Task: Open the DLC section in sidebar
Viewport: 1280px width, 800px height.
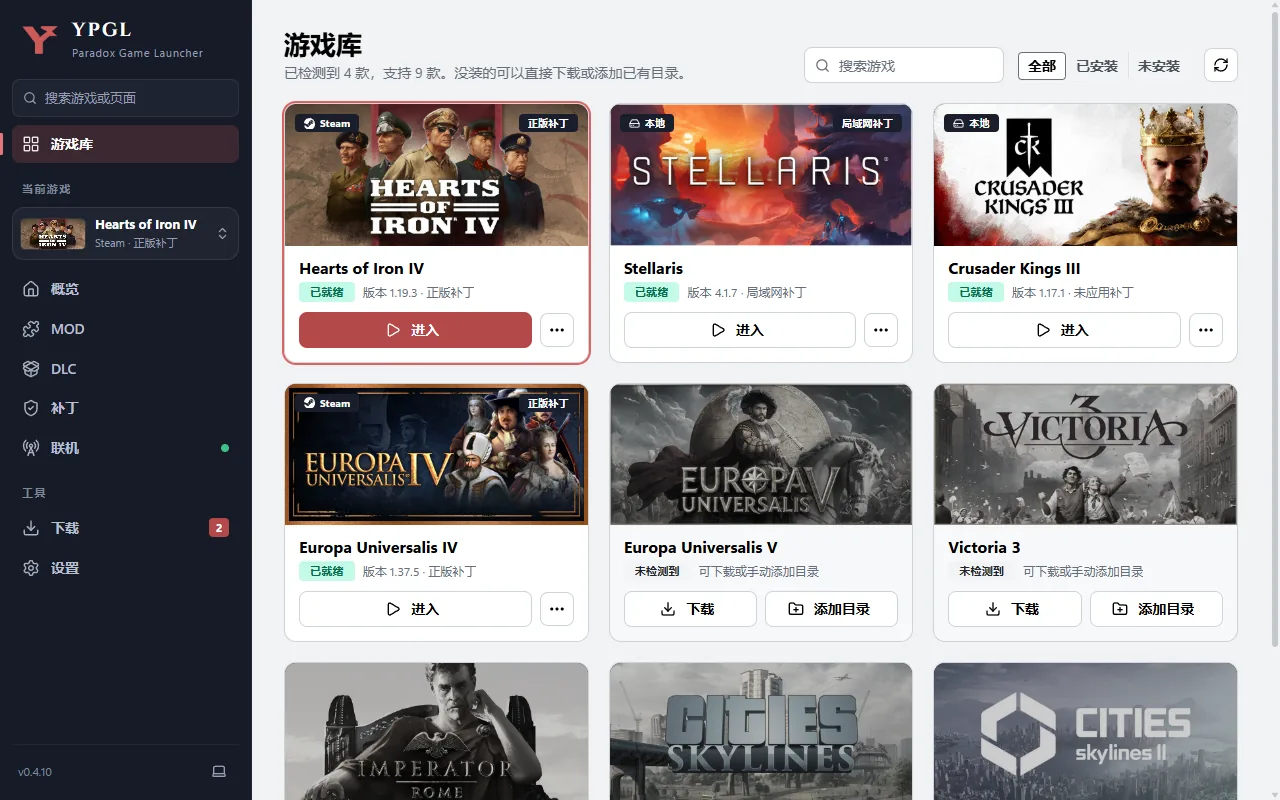Action: click(x=125, y=369)
